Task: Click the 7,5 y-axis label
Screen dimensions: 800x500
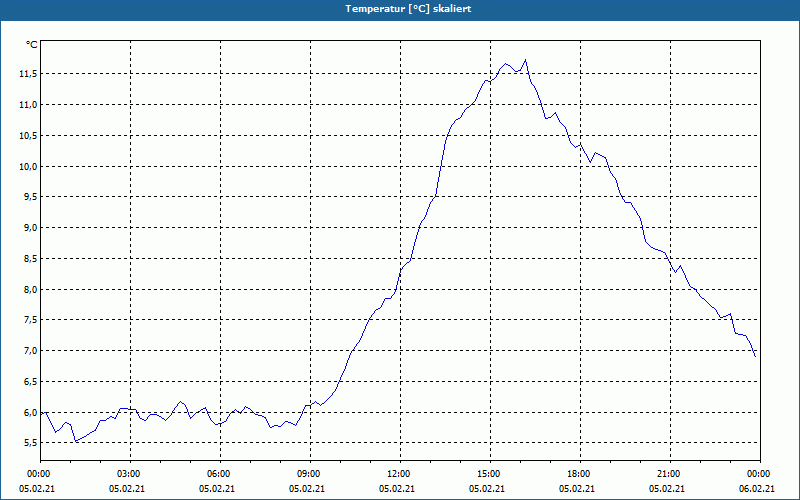Action: click(30, 320)
